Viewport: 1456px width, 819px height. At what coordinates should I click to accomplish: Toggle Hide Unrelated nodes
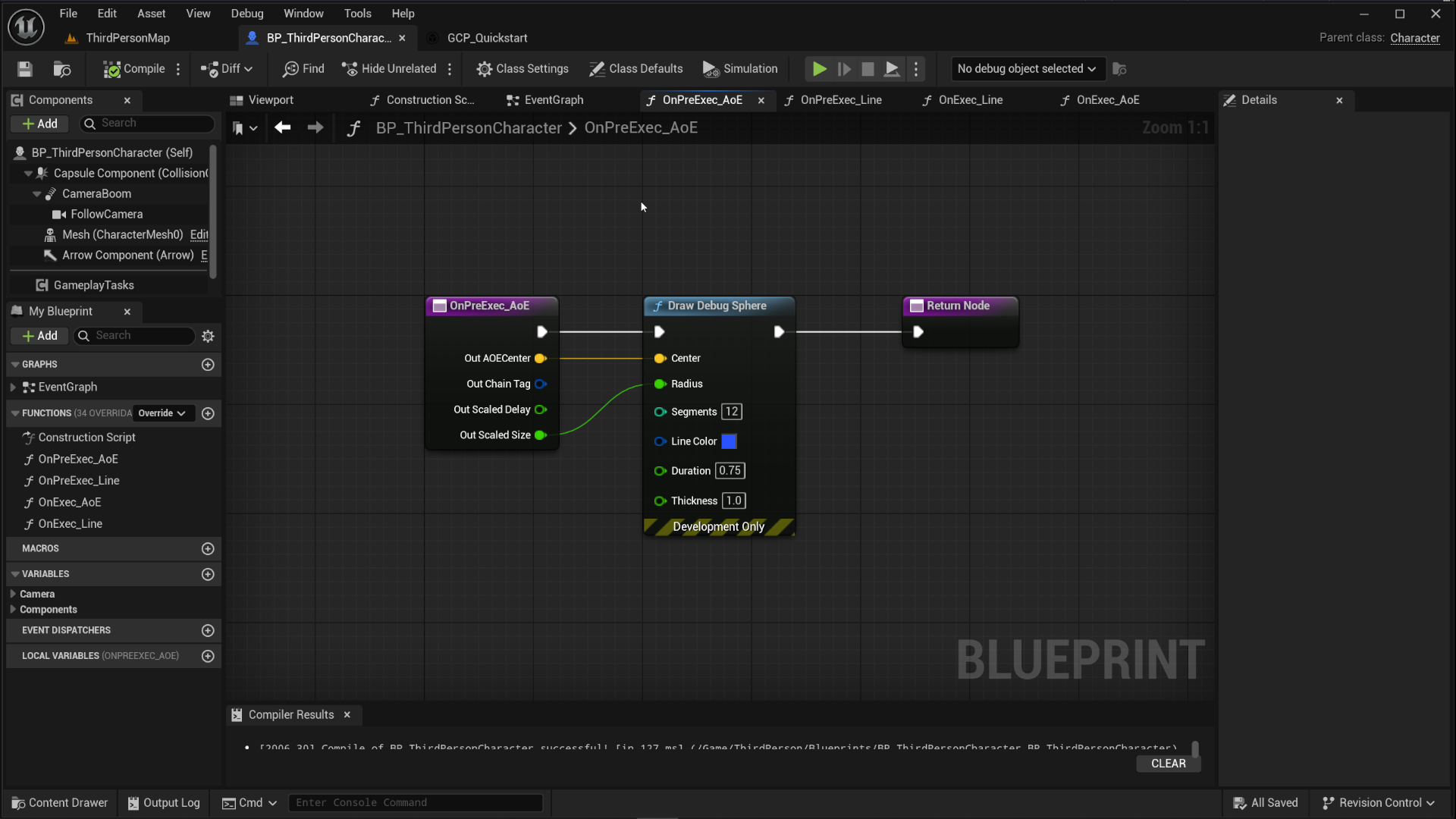389,69
